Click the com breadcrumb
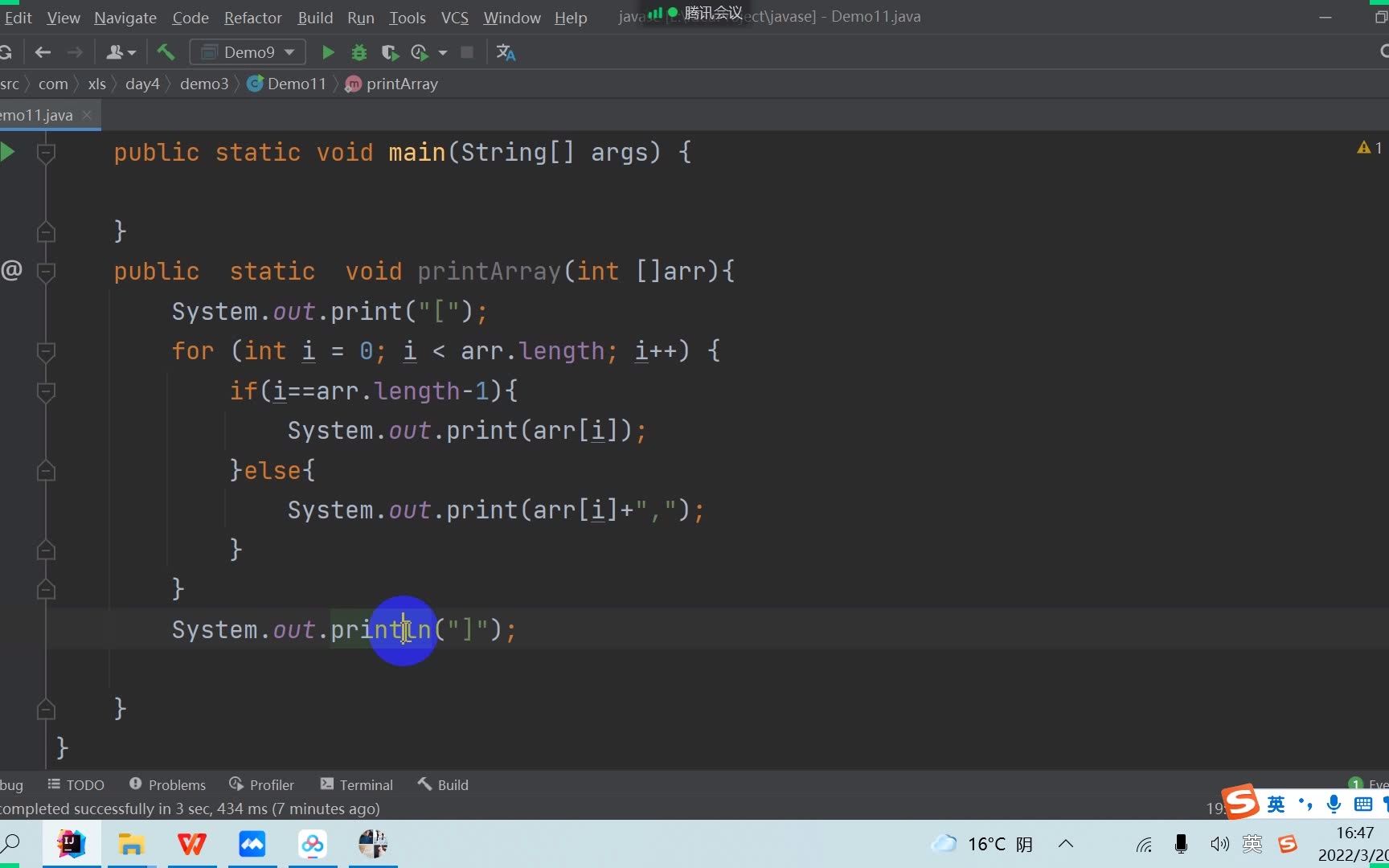This screenshot has width=1389, height=868. [53, 84]
